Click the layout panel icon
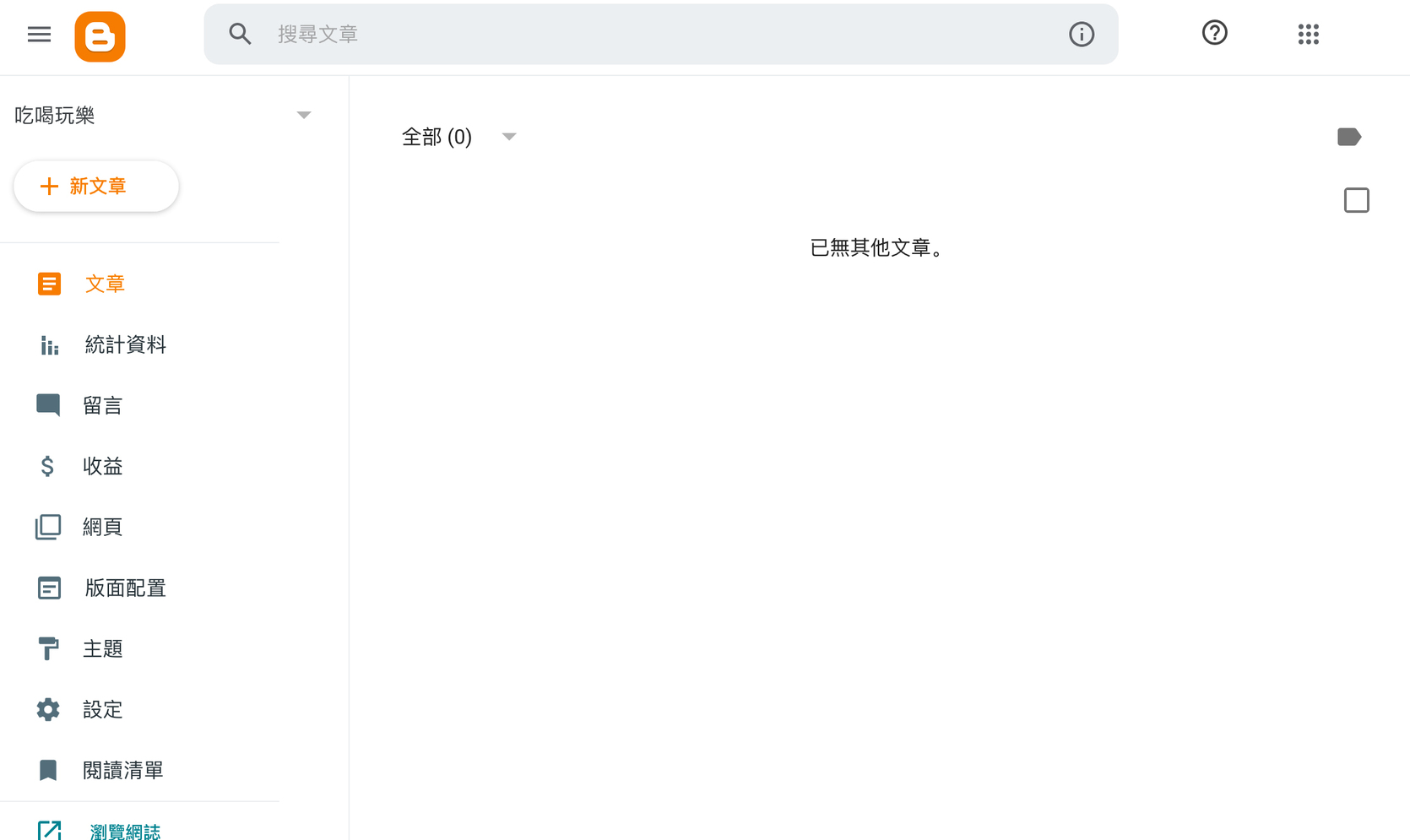The image size is (1410, 840). [x=49, y=588]
